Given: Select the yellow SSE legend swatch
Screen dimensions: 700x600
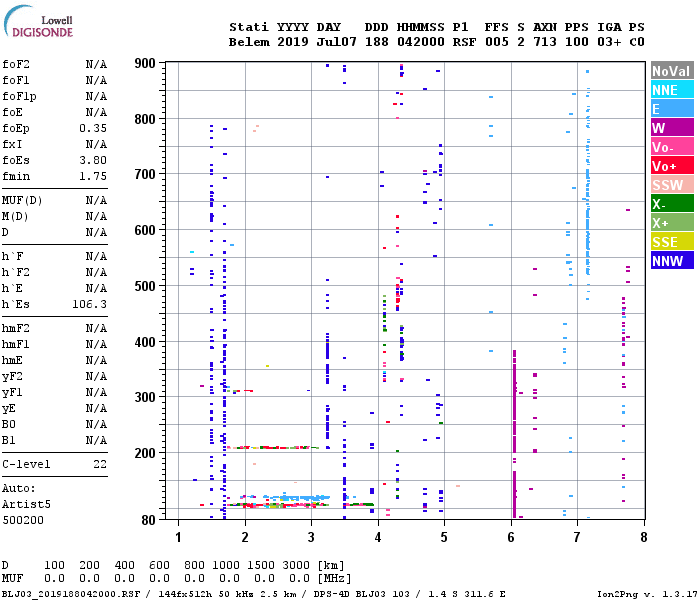Looking at the screenshot, I should click(672, 242).
